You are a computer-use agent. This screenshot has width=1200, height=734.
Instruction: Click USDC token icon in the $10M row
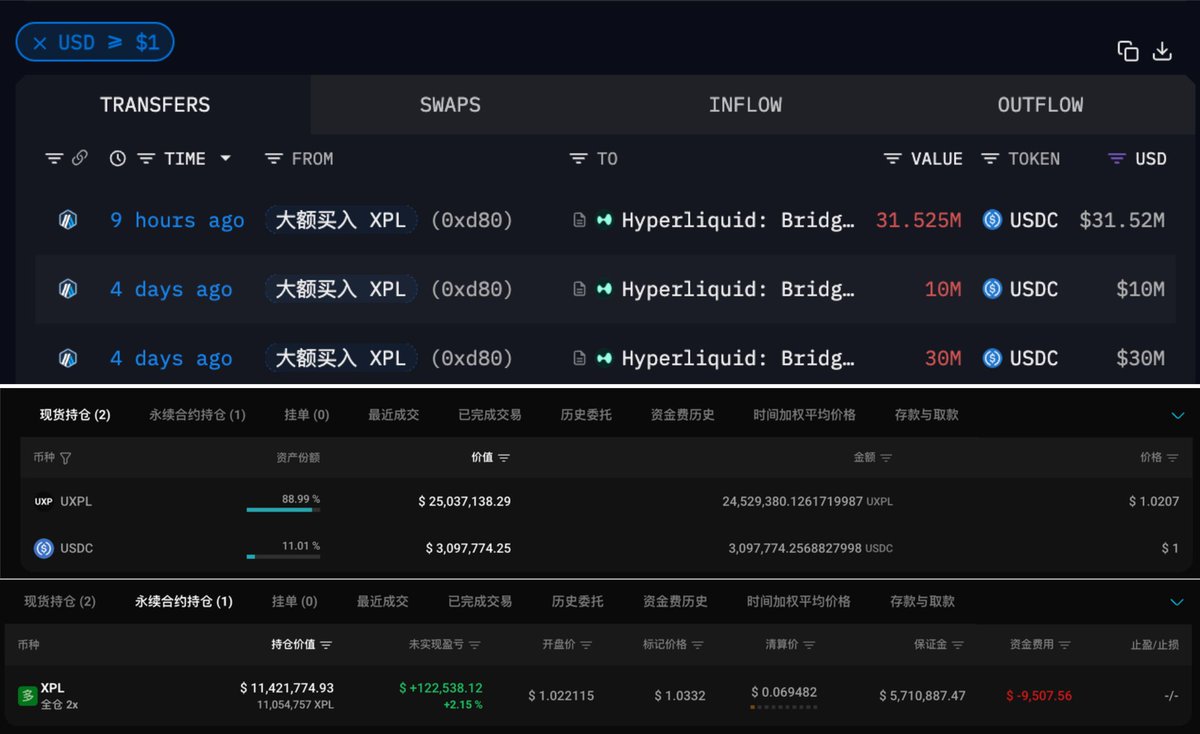[992, 289]
